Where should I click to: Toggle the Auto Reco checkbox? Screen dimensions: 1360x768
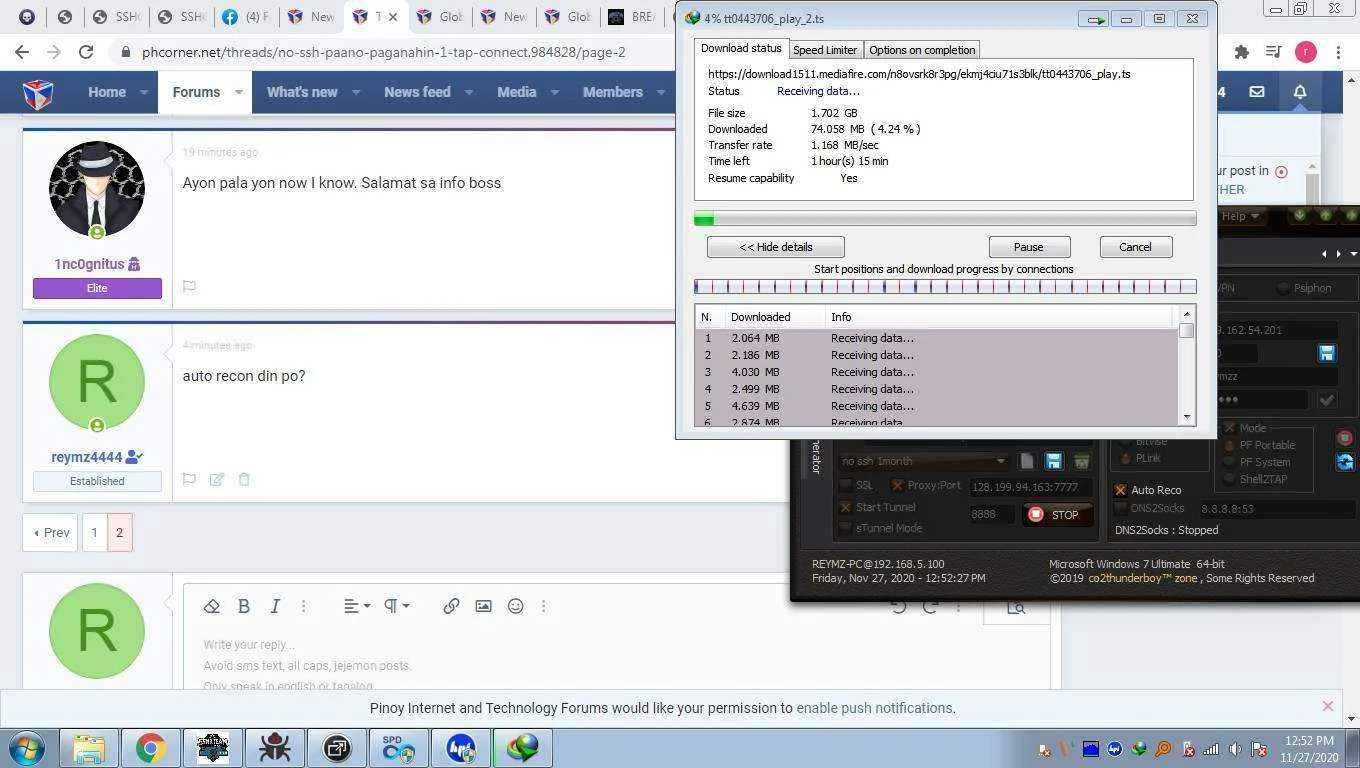tap(1121, 490)
